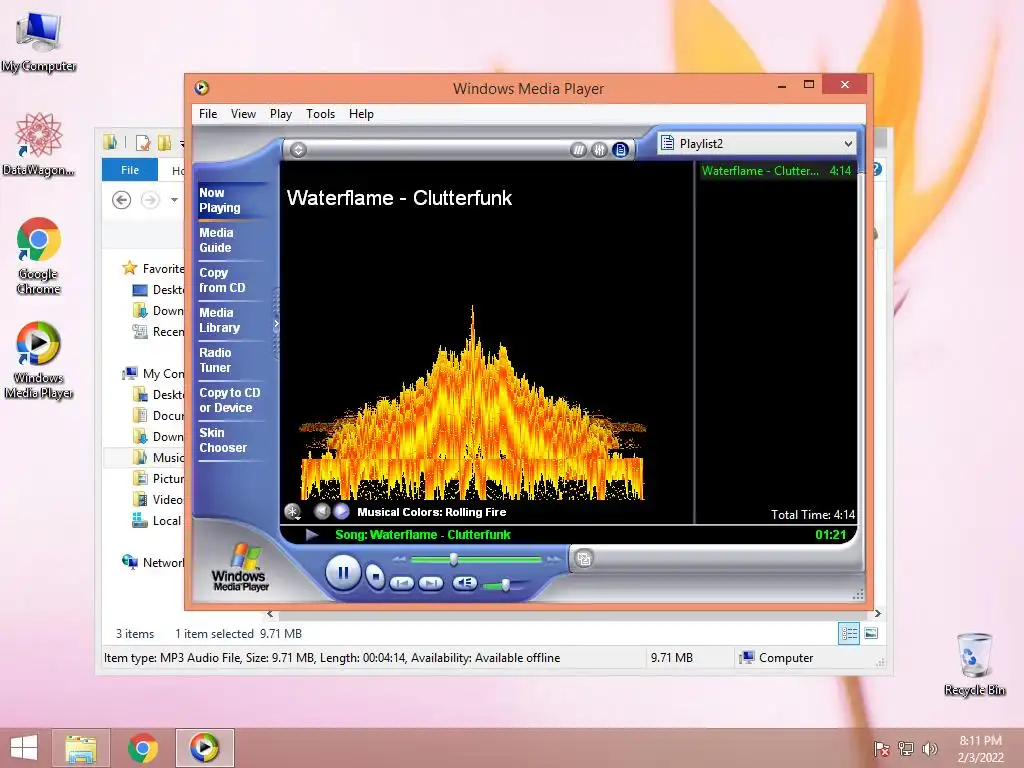Open the Skin Chooser tab
The height and width of the screenshot is (768, 1024).
click(x=223, y=440)
